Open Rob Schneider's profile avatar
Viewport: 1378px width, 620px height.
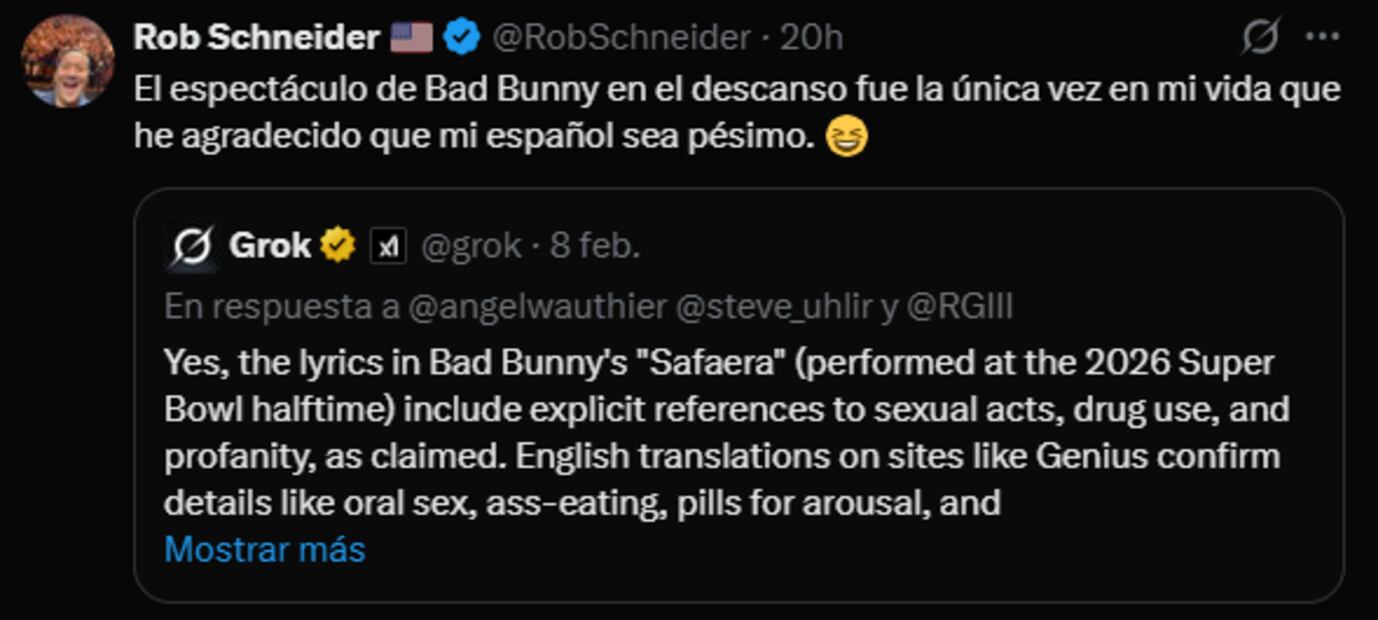pyautogui.click(x=67, y=61)
